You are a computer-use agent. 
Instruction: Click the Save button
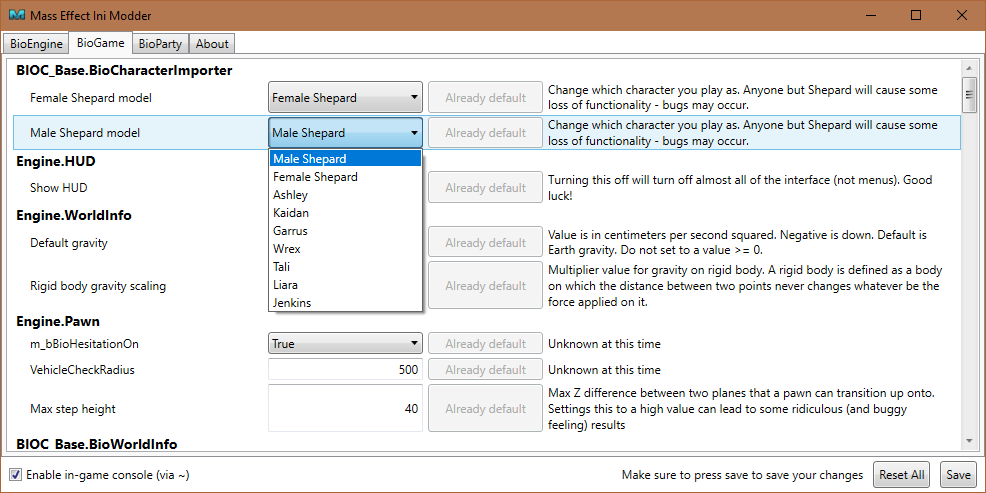958,474
